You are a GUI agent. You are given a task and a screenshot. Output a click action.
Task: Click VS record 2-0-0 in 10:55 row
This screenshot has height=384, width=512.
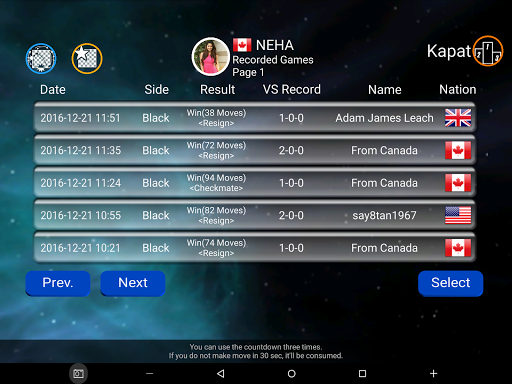click(x=291, y=215)
